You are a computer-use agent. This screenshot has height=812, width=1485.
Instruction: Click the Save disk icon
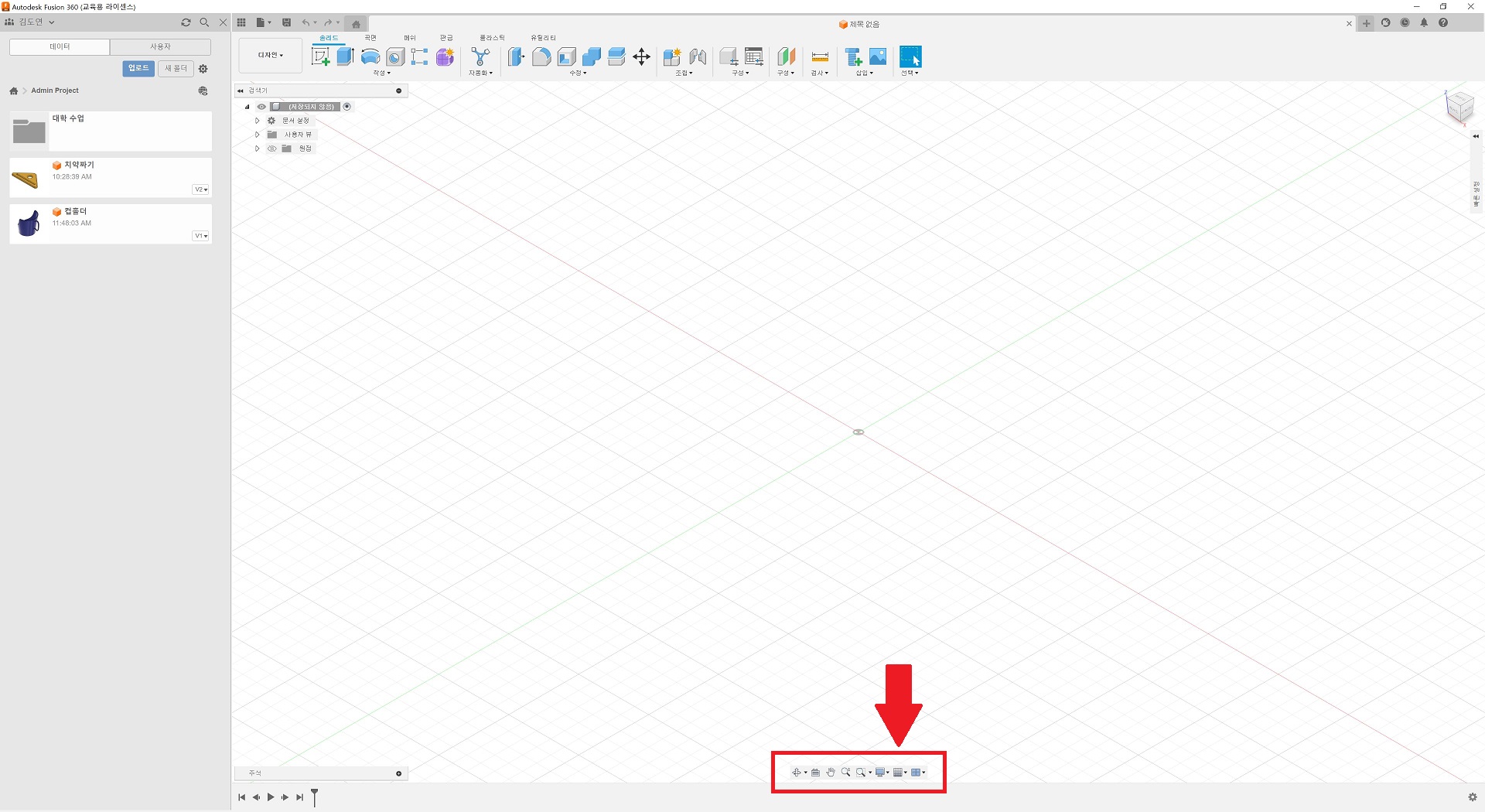tap(286, 22)
